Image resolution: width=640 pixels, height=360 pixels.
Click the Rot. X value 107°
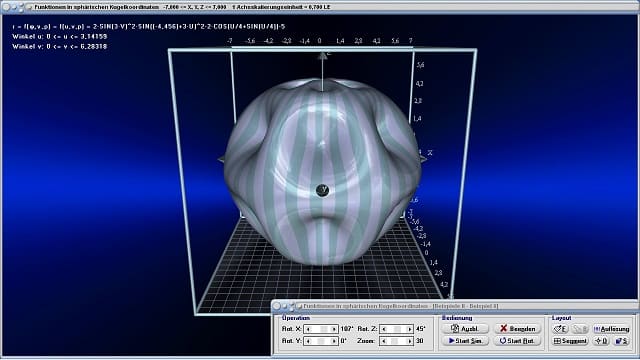click(347, 329)
